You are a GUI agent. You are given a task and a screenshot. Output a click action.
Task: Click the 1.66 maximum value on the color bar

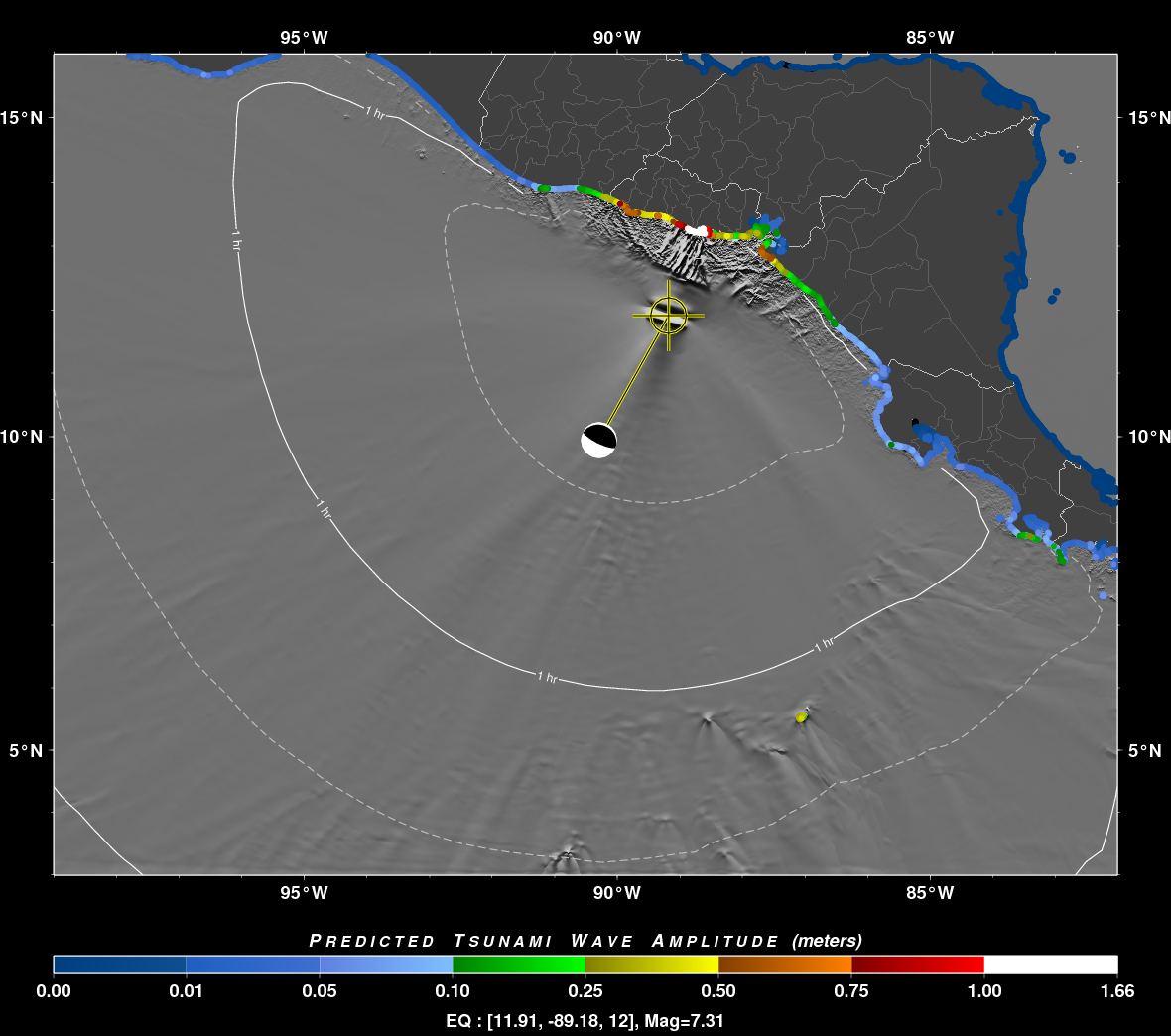(1117, 991)
